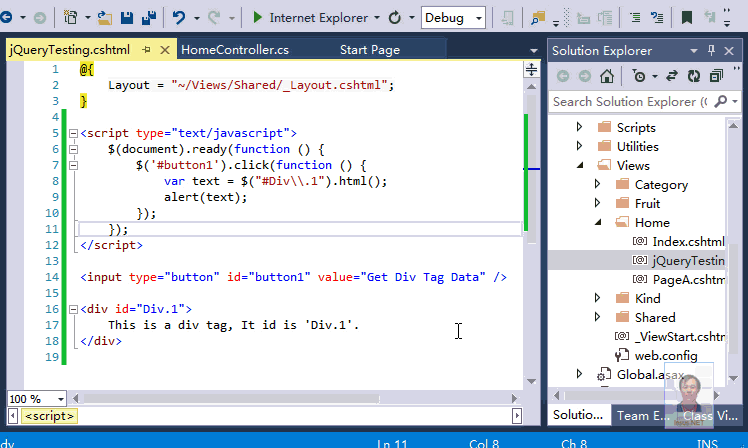The height and width of the screenshot is (448, 748).
Task: Expand the Global.asax node
Action: click(579, 374)
